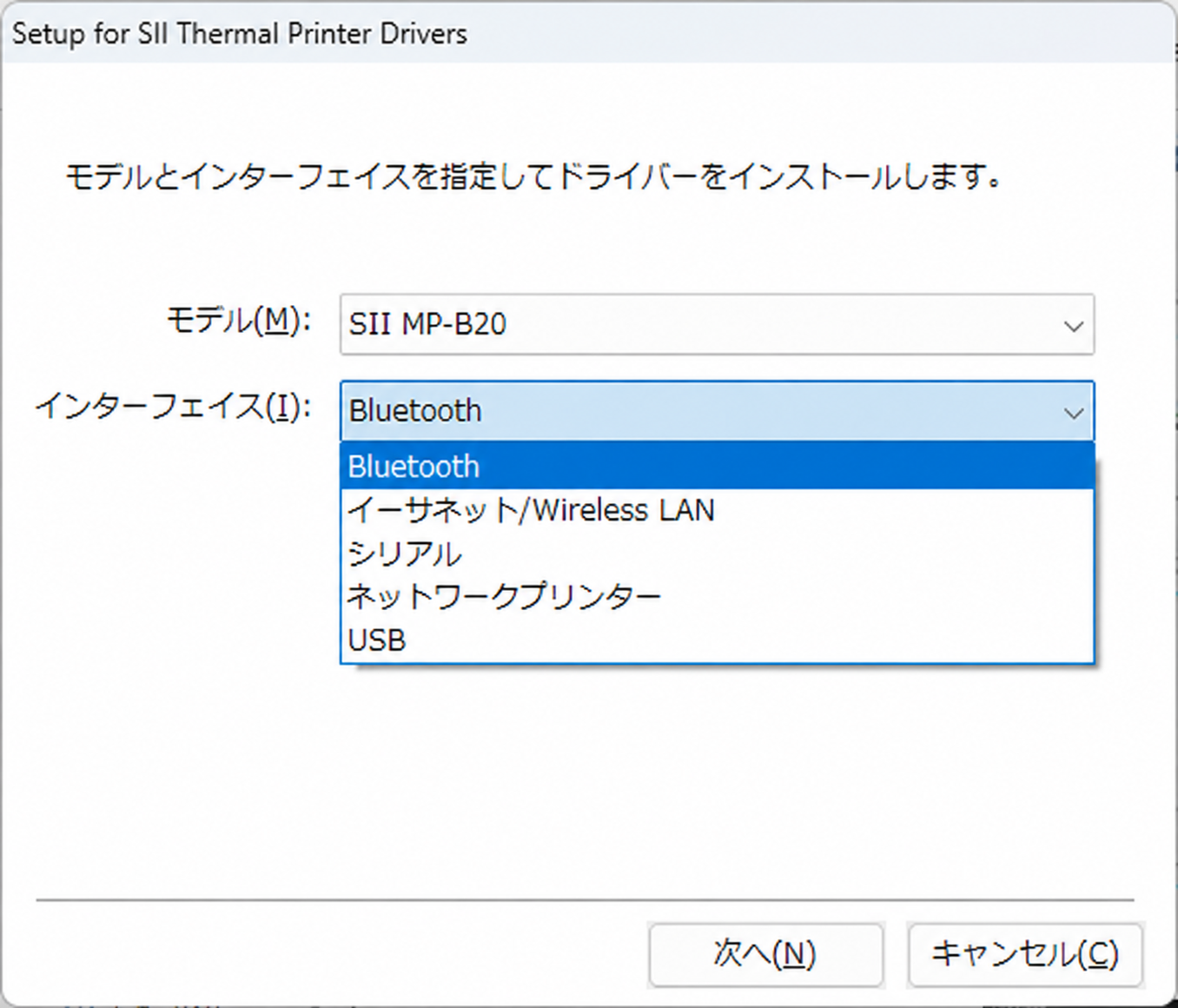This screenshot has height=1008, width=1178.
Task: Open the モデル dropdown showing SII MP-B20
Action: [x=717, y=324]
